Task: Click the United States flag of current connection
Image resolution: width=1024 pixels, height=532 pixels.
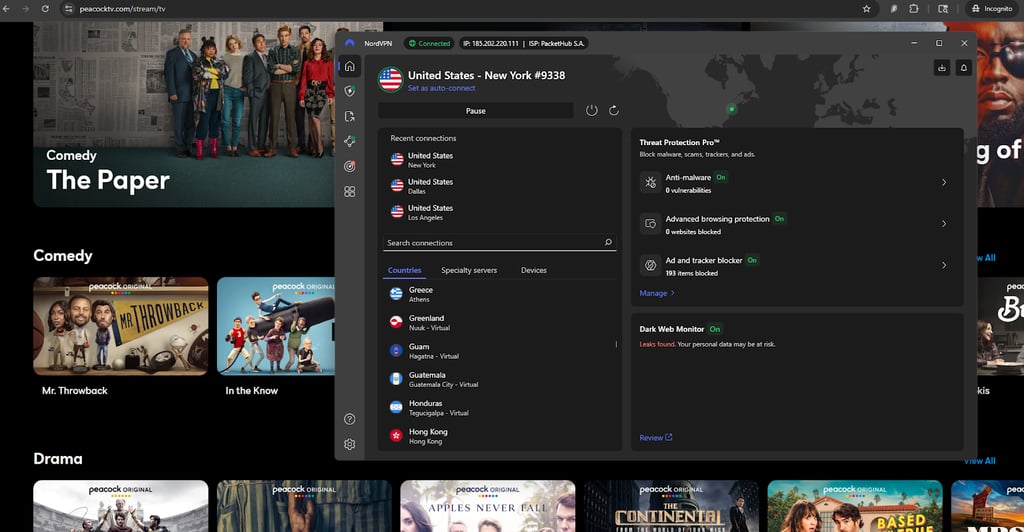Action: coord(391,80)
